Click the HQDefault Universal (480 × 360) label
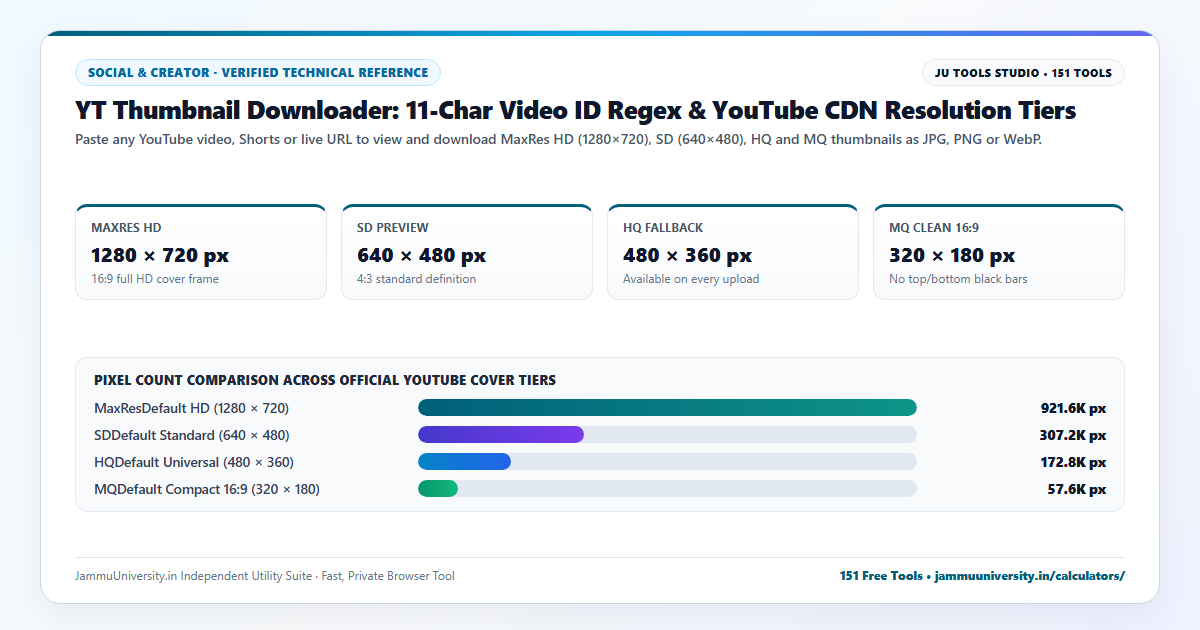This screenshot has width=1200, height=630. pos(194,462)
